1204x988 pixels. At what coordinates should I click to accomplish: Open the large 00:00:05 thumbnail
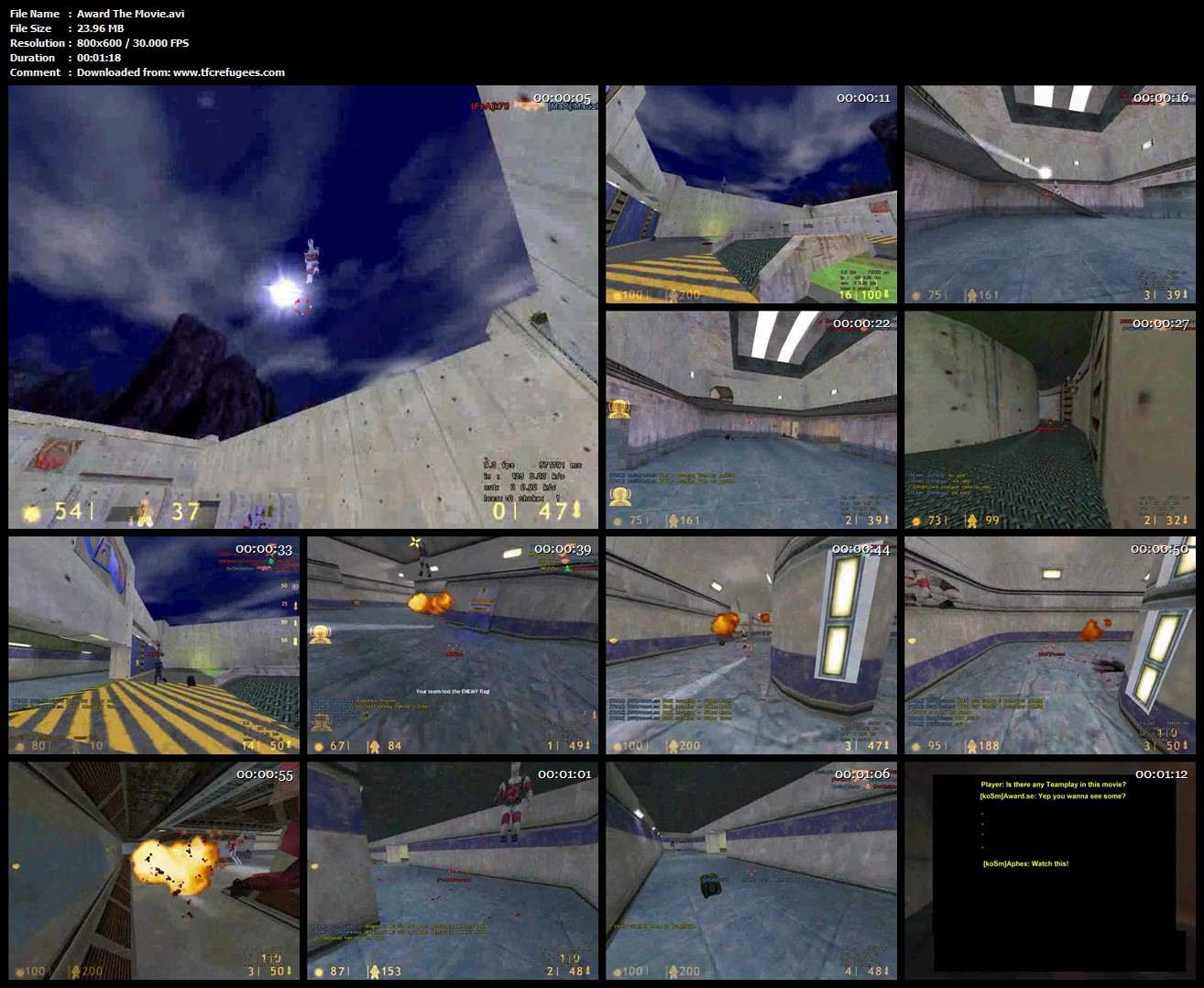[302, 307]
